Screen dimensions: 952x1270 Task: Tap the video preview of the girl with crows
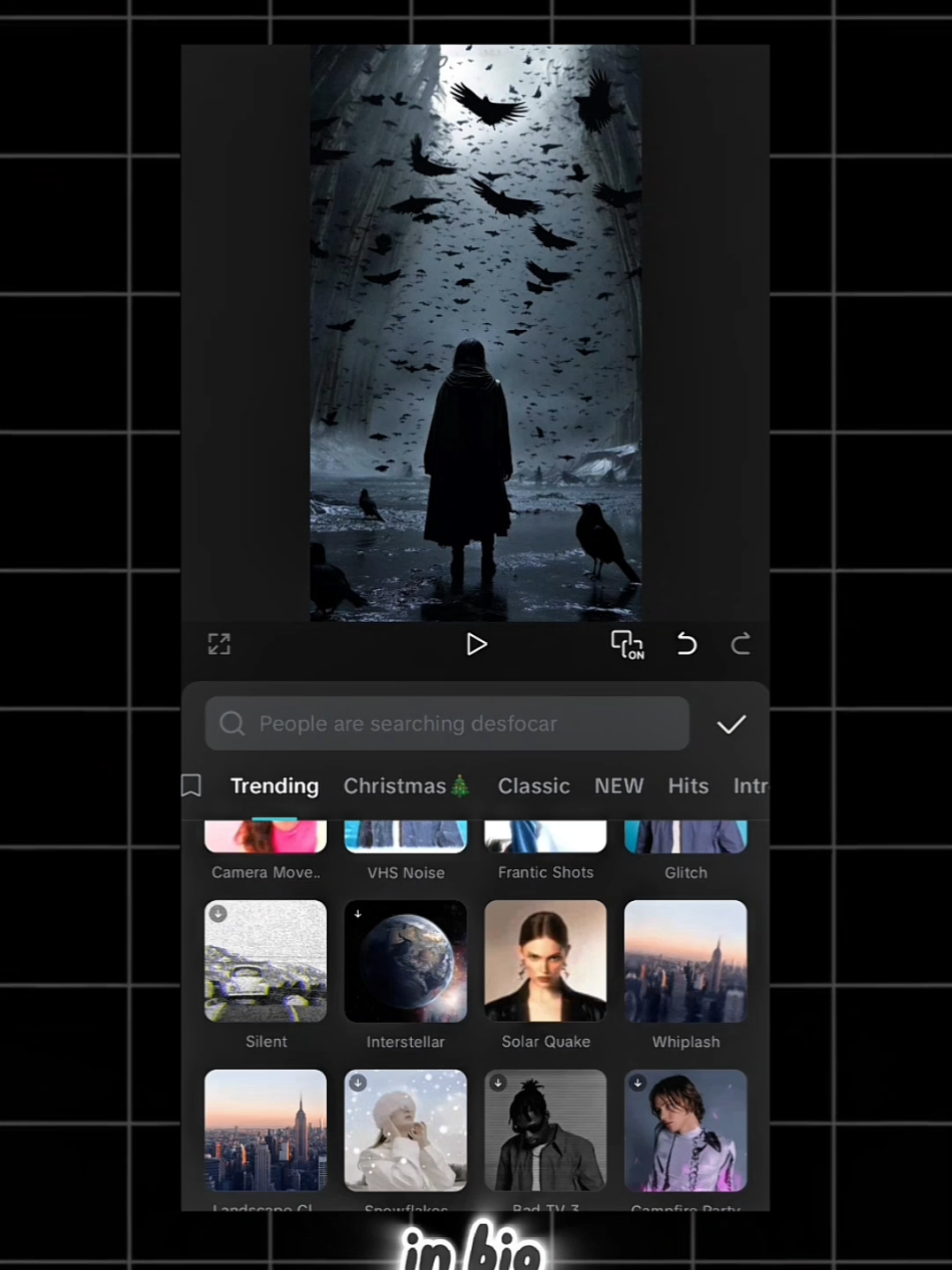pos(476,333)
